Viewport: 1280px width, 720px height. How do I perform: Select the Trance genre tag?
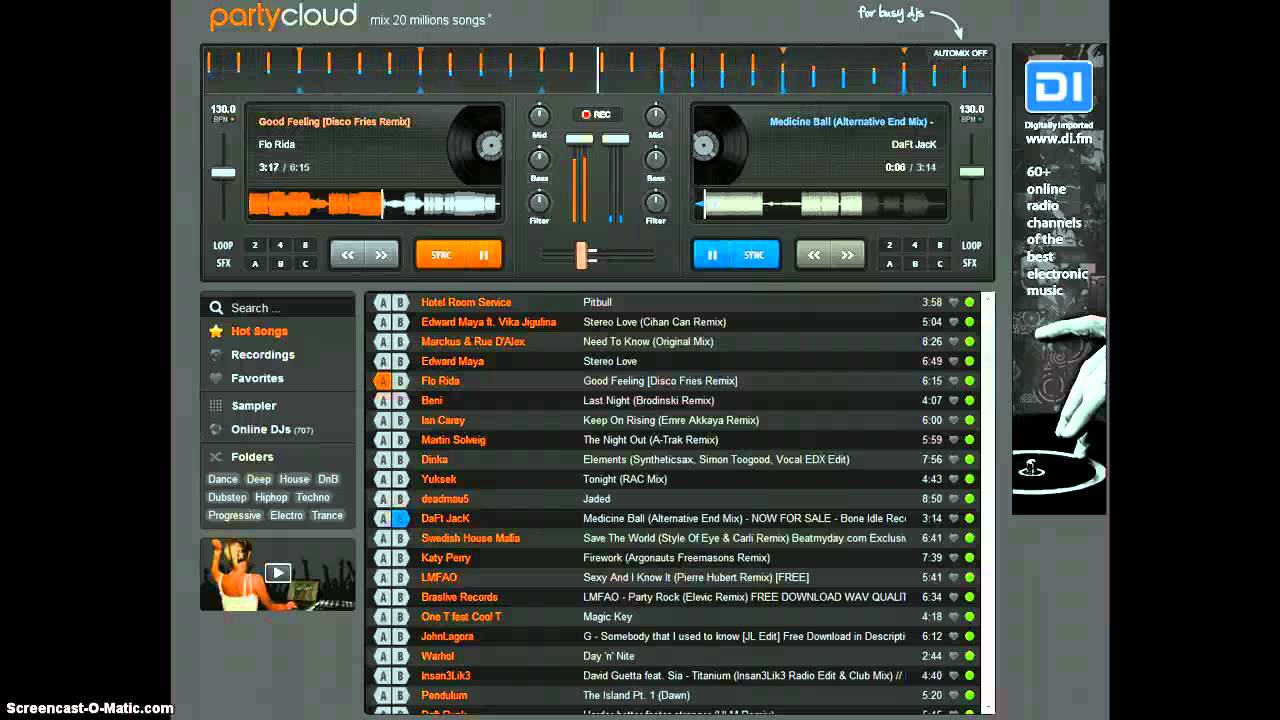[x=327, y=515]
